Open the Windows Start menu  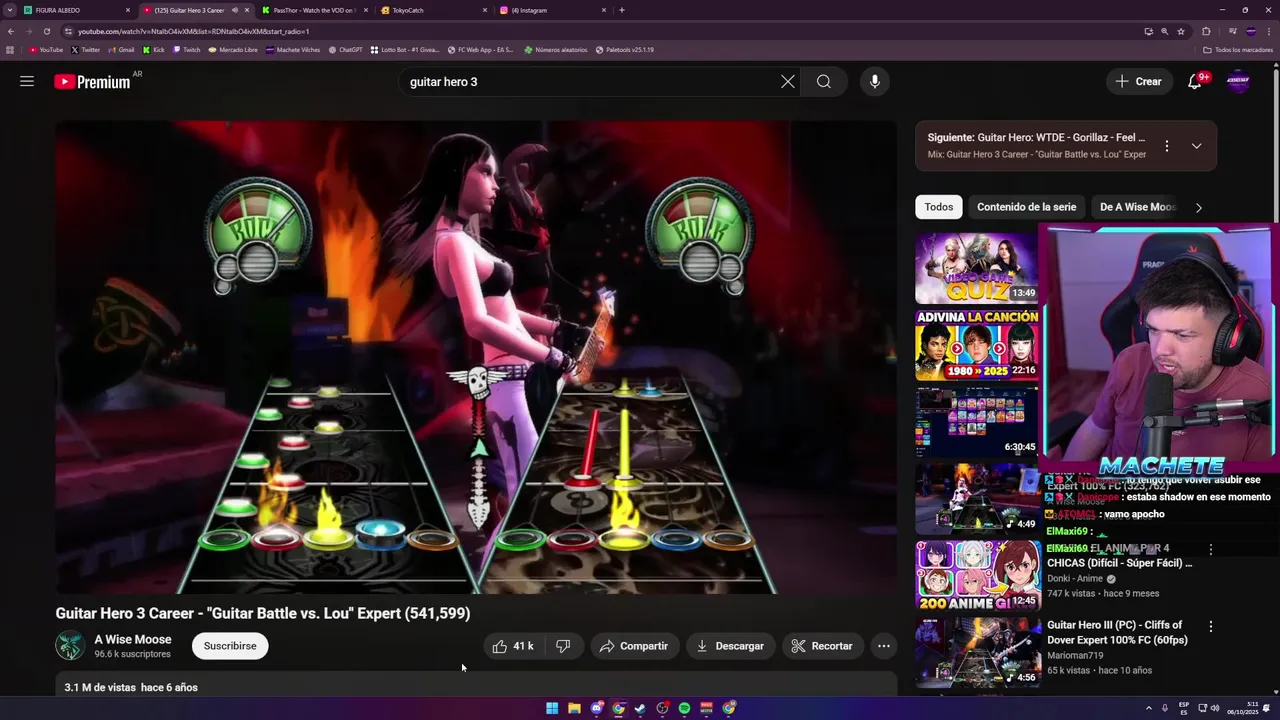click(x=552, y=708)
